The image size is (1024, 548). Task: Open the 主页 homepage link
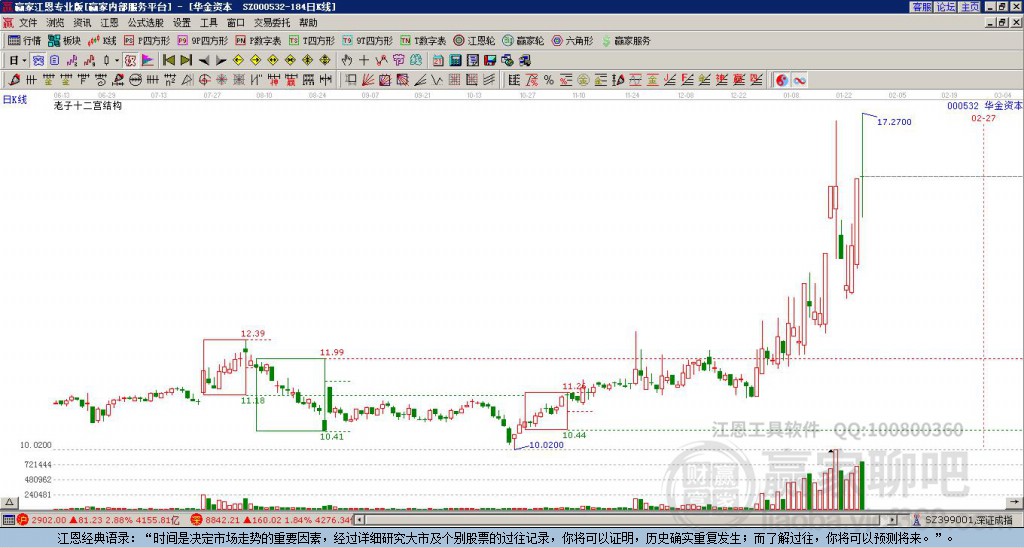[969, 7]
